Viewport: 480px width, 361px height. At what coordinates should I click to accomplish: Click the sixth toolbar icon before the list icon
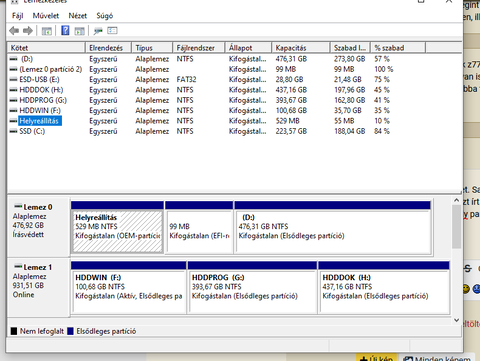(98, 31)
